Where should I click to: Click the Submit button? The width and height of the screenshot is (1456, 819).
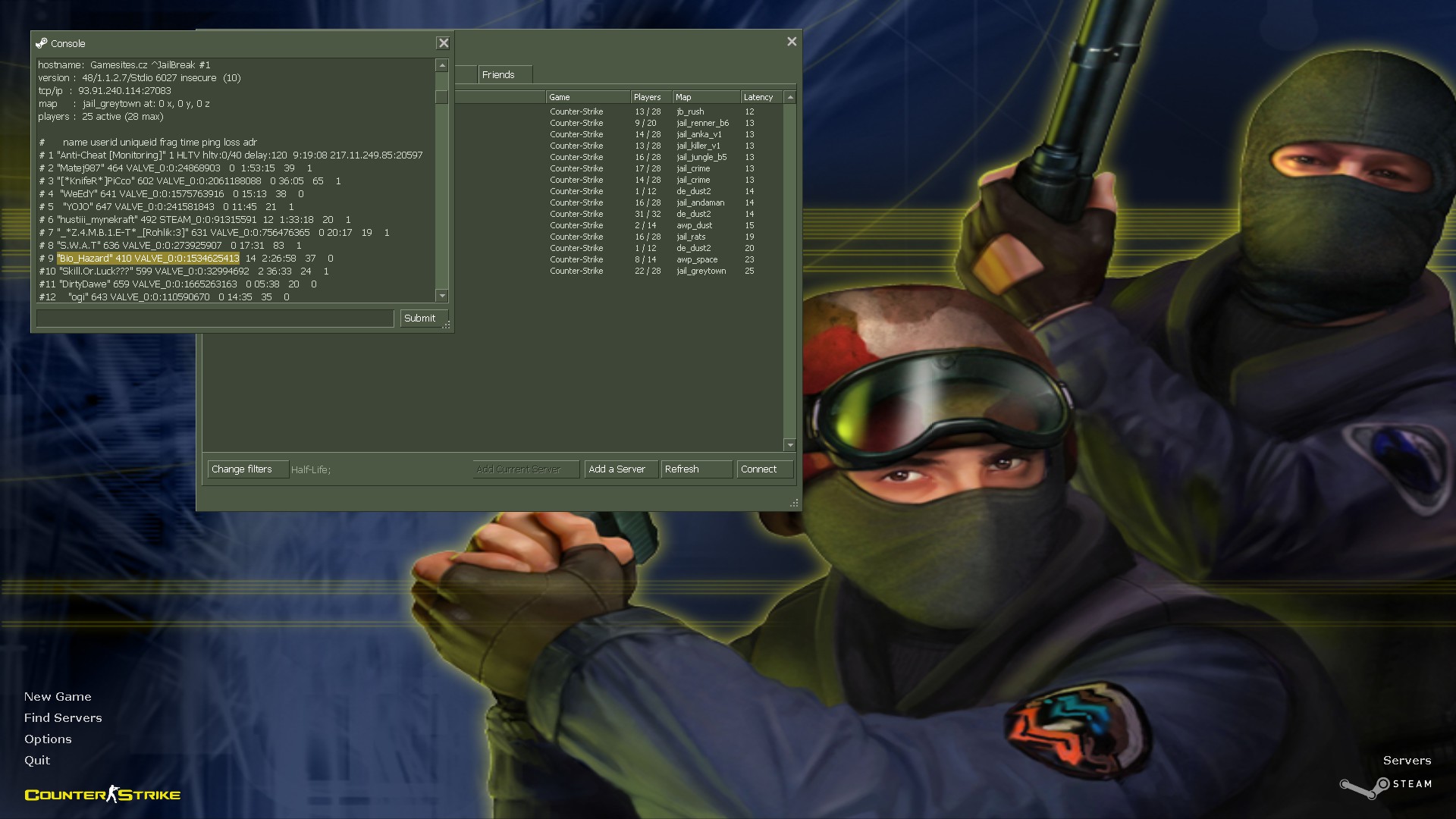point(423,318)
